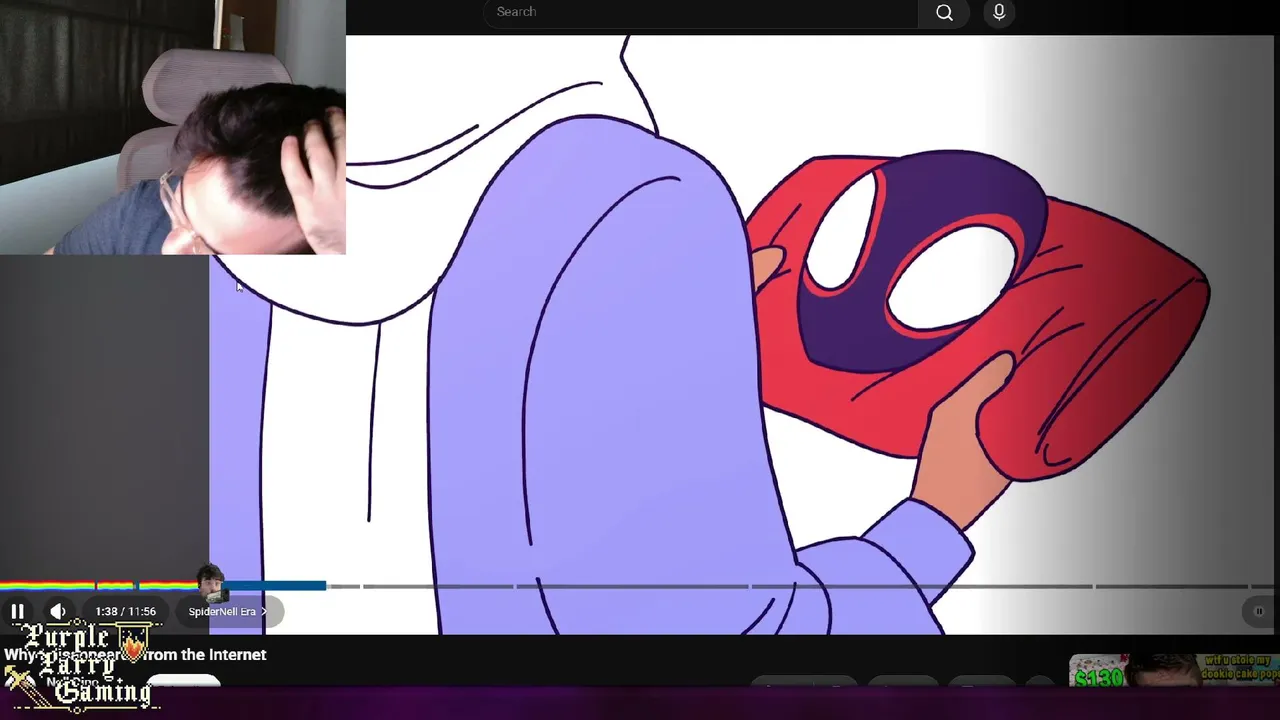The width and height of the screenshot is (1280, 720).
Task: Click the magnifier search button
Action: (945, 12)
